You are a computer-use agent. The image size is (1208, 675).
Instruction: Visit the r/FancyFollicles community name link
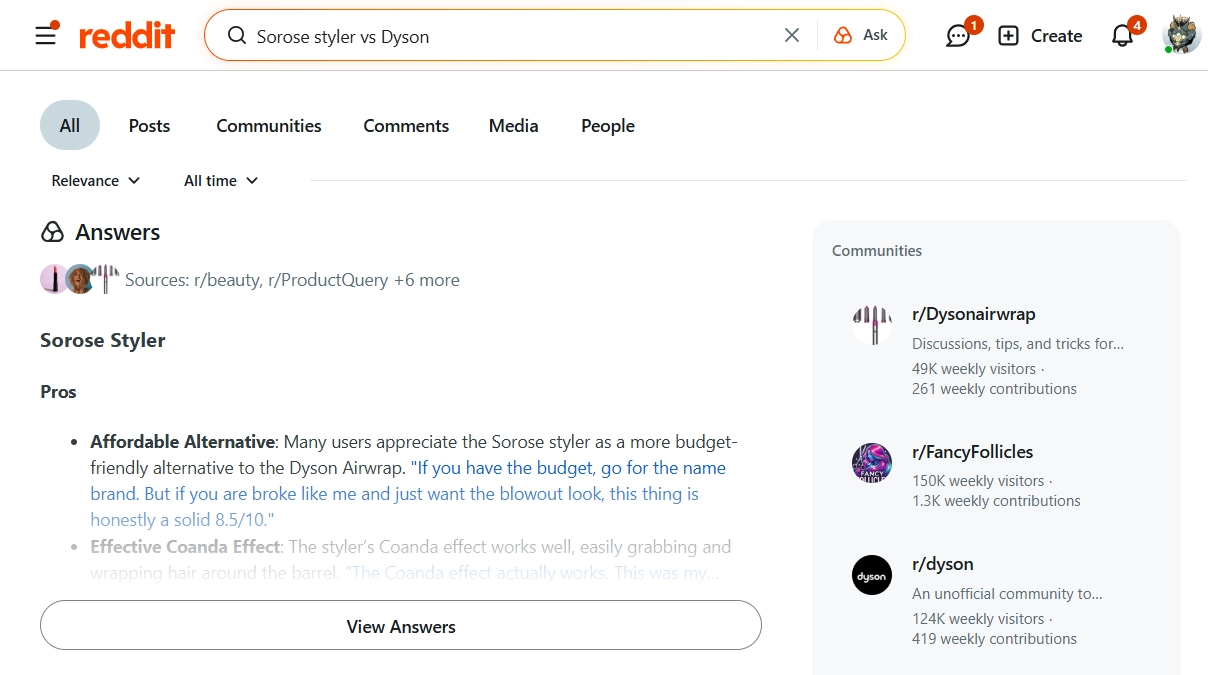click(x=973, y=451)
